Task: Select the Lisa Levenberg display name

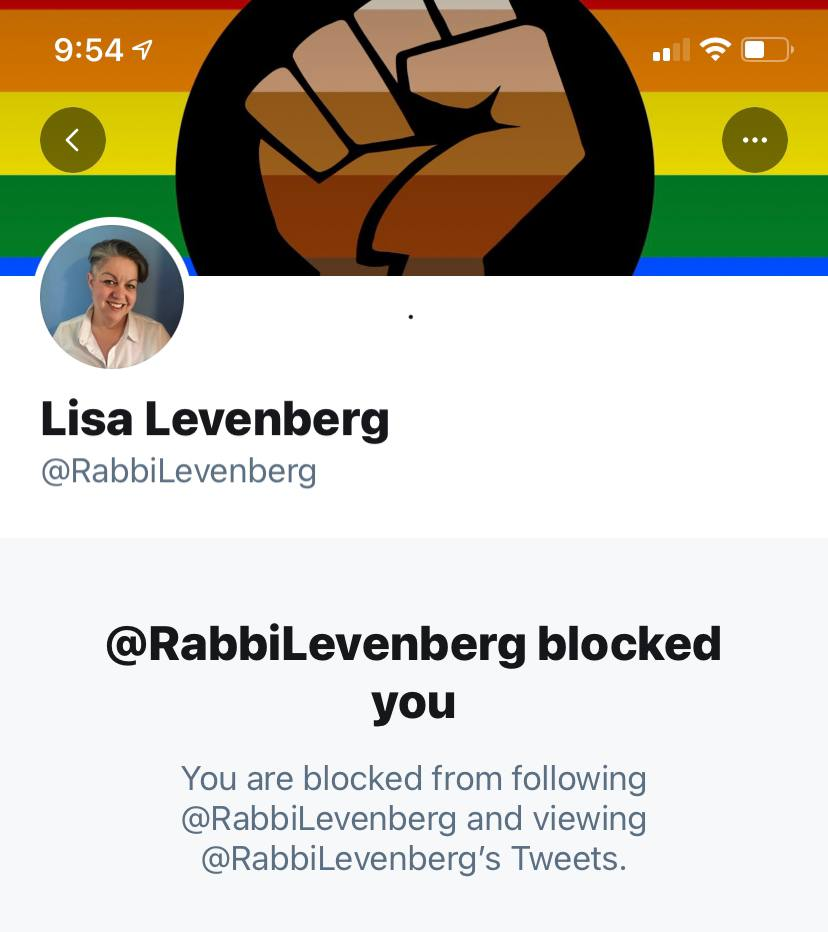Action: 215,420
